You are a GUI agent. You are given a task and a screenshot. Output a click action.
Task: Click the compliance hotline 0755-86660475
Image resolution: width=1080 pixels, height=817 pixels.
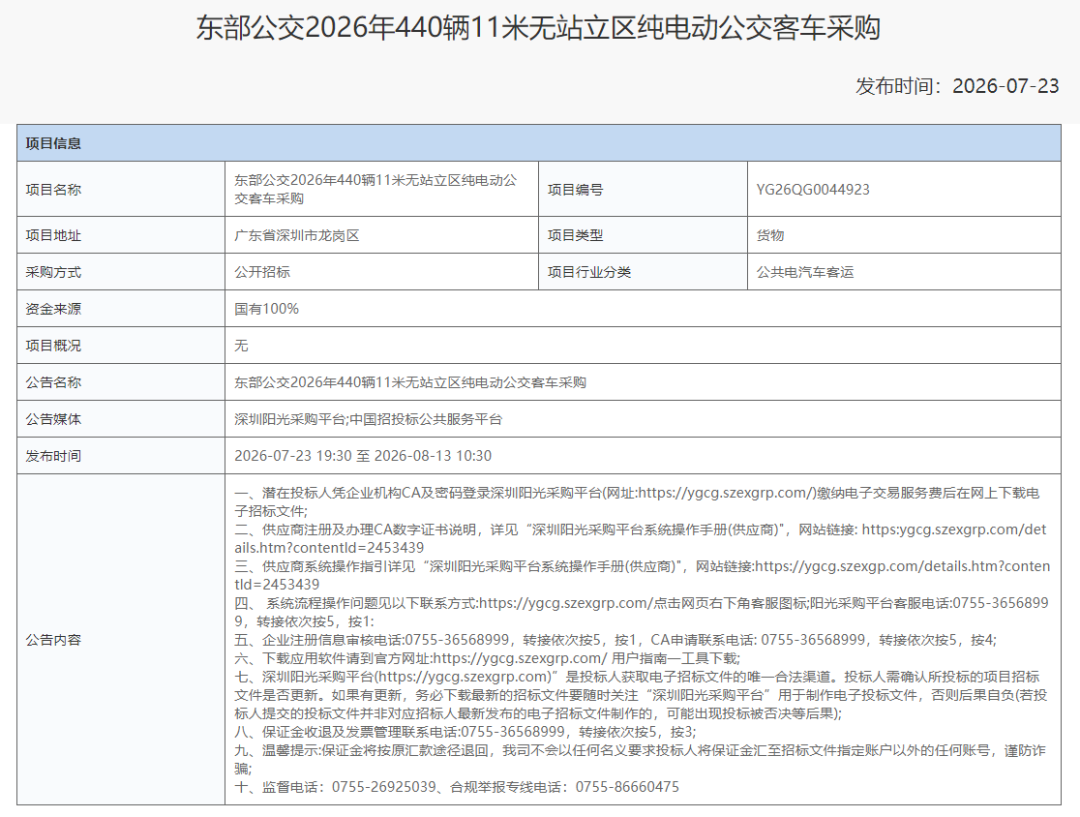pos(627,787)
